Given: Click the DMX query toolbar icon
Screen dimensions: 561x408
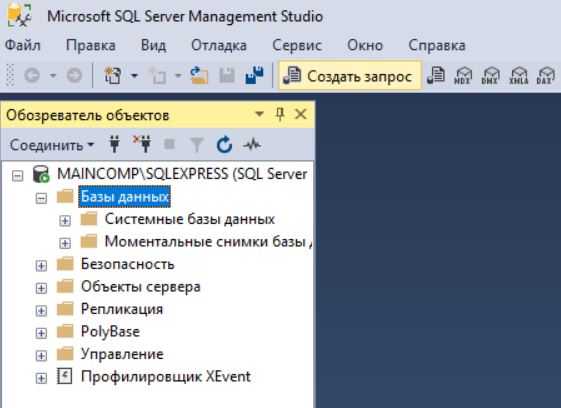Looking at the screenshot, I should point(490,76).
